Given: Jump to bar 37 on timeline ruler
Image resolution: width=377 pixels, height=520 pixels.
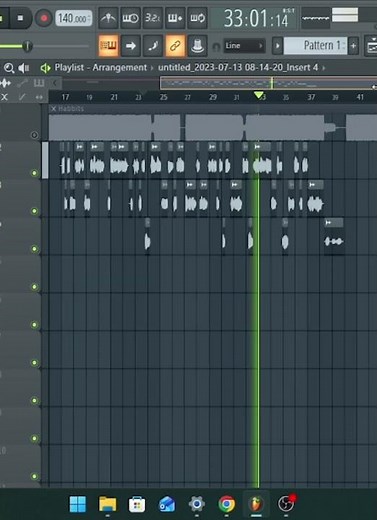Looking at the screenshot, I should [x=311, y=97].
